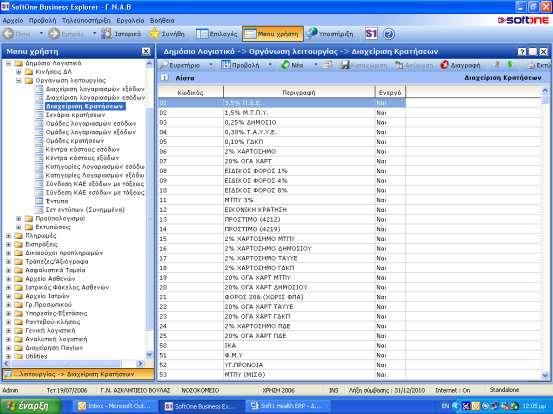Sort by the Περιγραφή column header
Viewport: 553px width, 414px height.
(x=299, y=92)
